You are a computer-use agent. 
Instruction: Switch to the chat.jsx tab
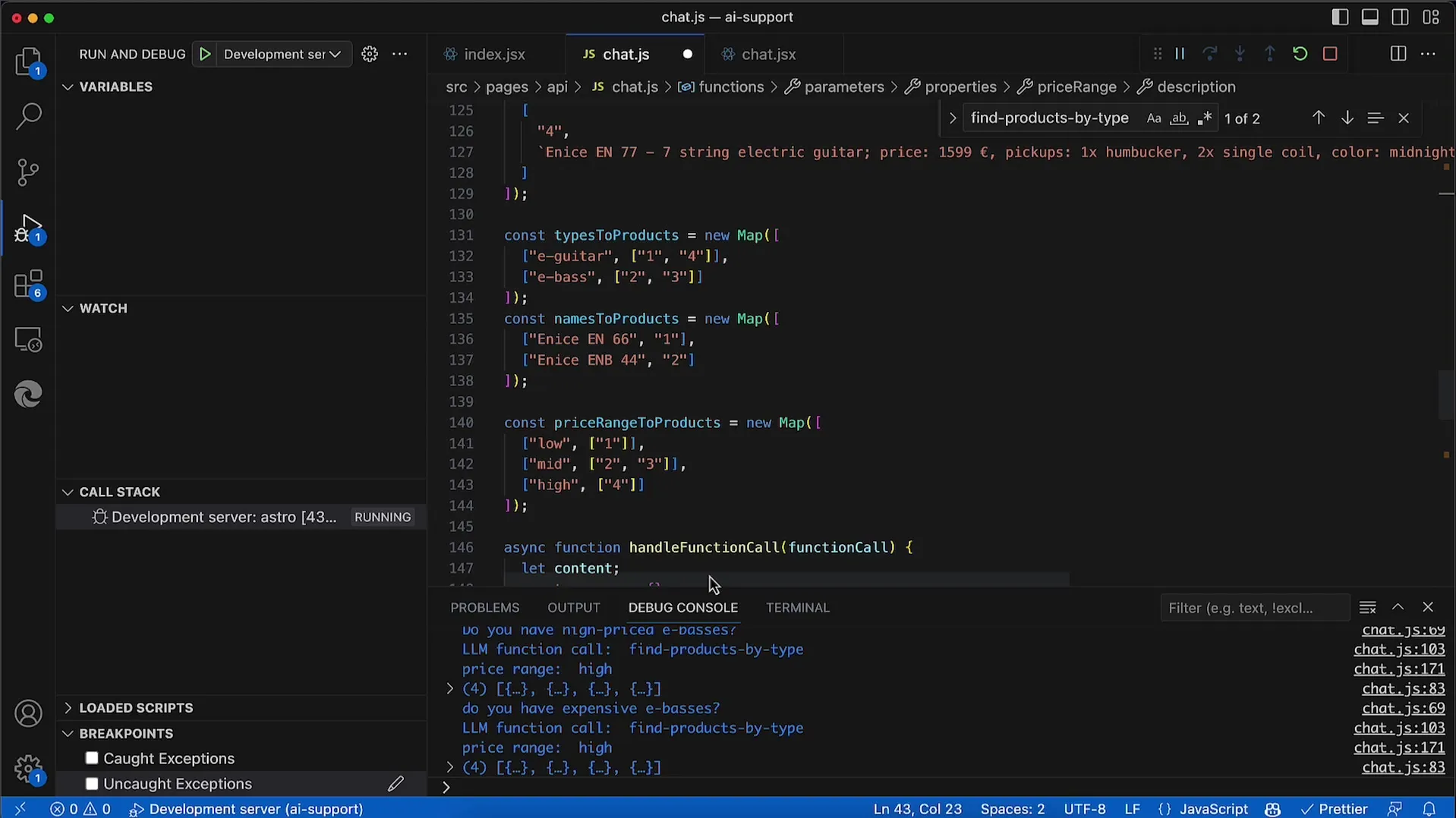pos(769,54)
